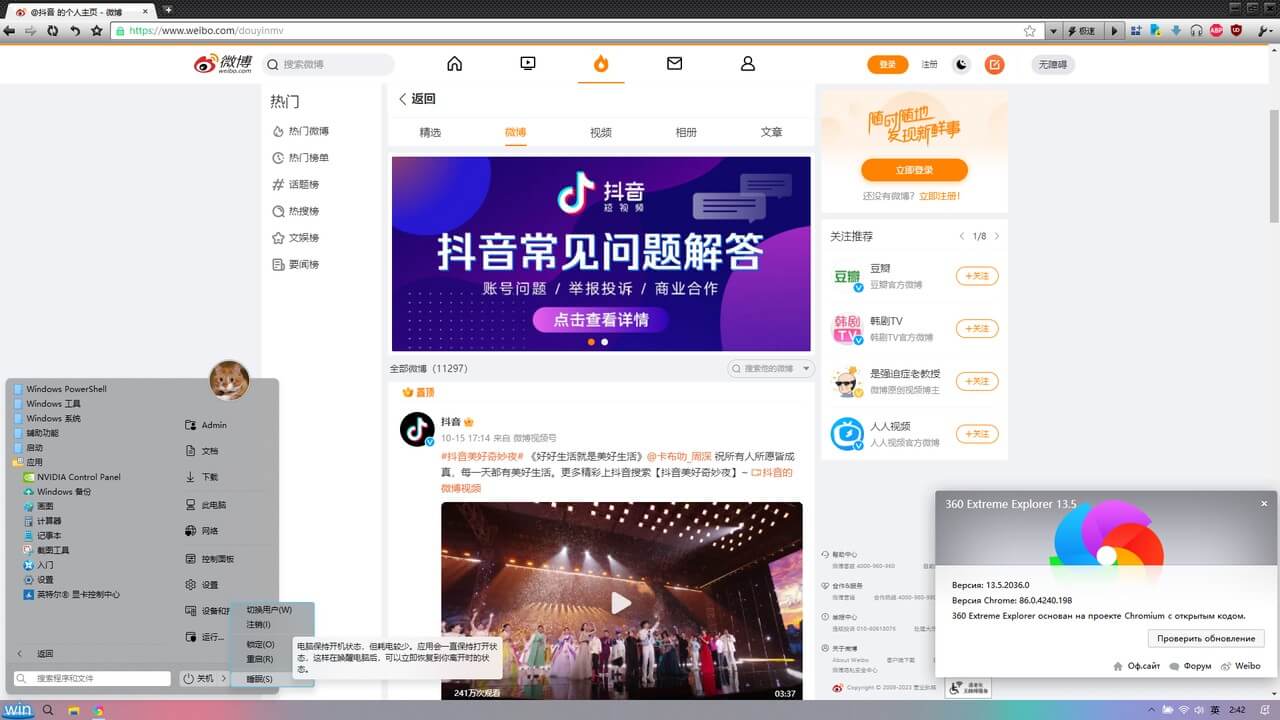The image size is (1280, 720).
Task: Click the 立即注册 link
Action: (x=939, y=196)
